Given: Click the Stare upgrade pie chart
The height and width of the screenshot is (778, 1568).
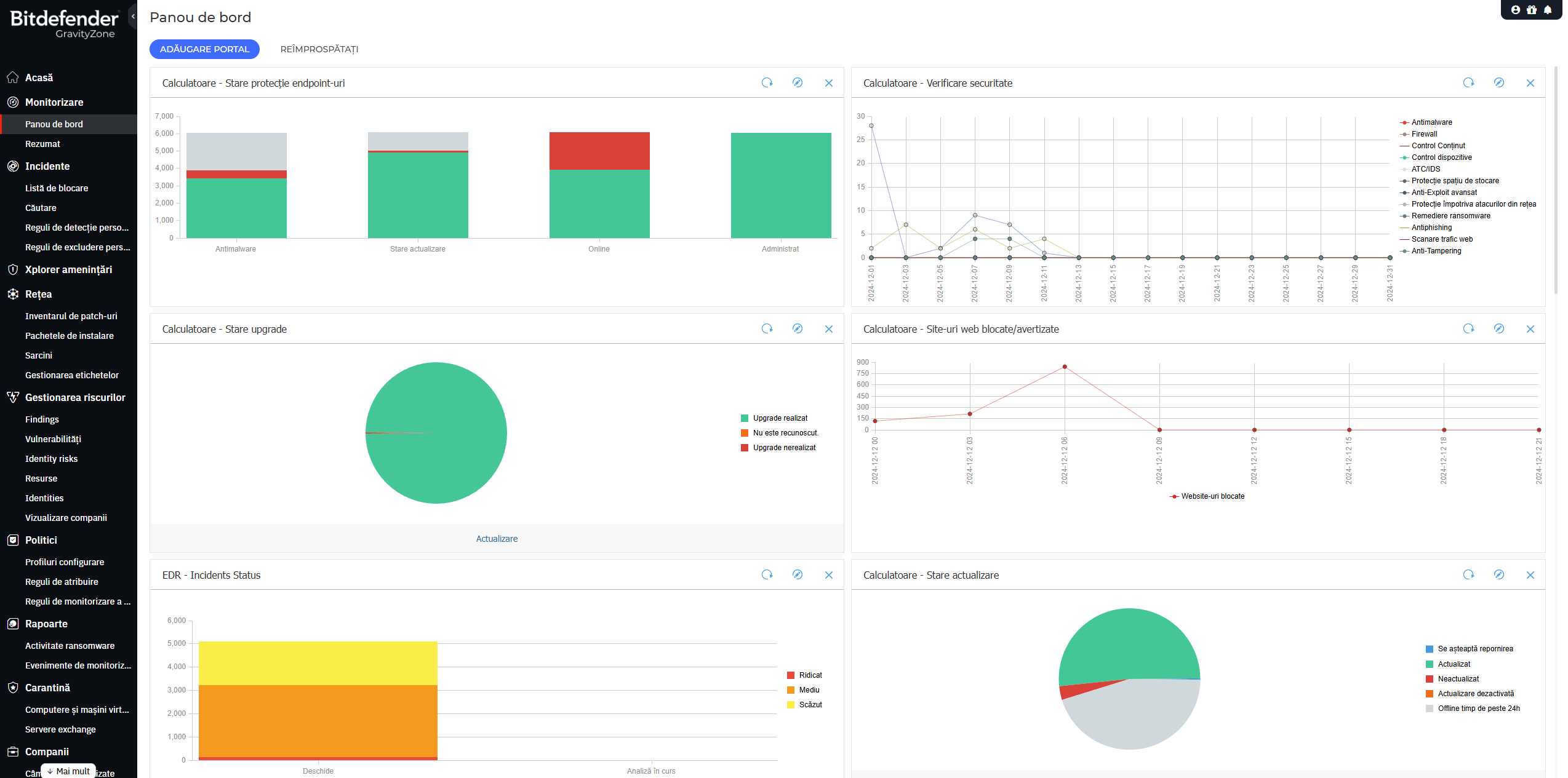Looking at the screenshot, I should tap(436, 433).
